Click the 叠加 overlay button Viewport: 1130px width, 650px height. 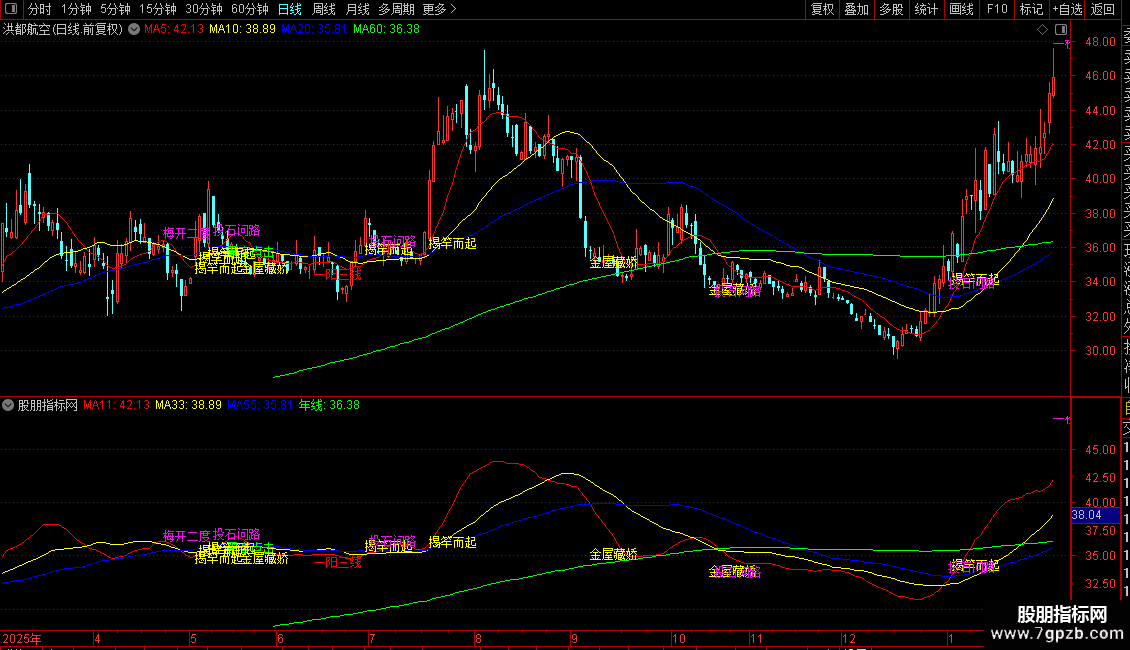coord(856,9)
